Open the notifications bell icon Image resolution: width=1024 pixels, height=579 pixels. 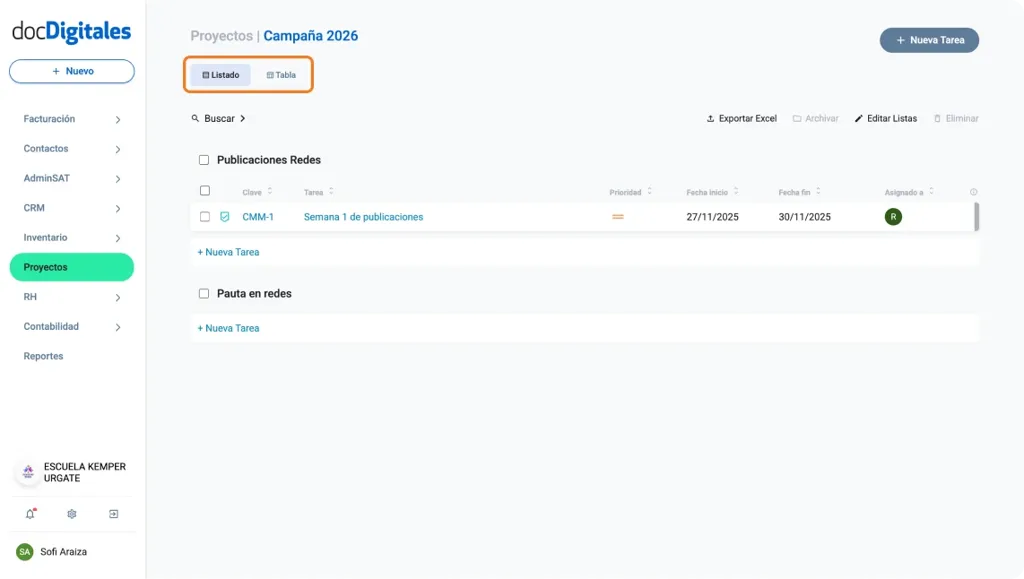click(28, 513)
